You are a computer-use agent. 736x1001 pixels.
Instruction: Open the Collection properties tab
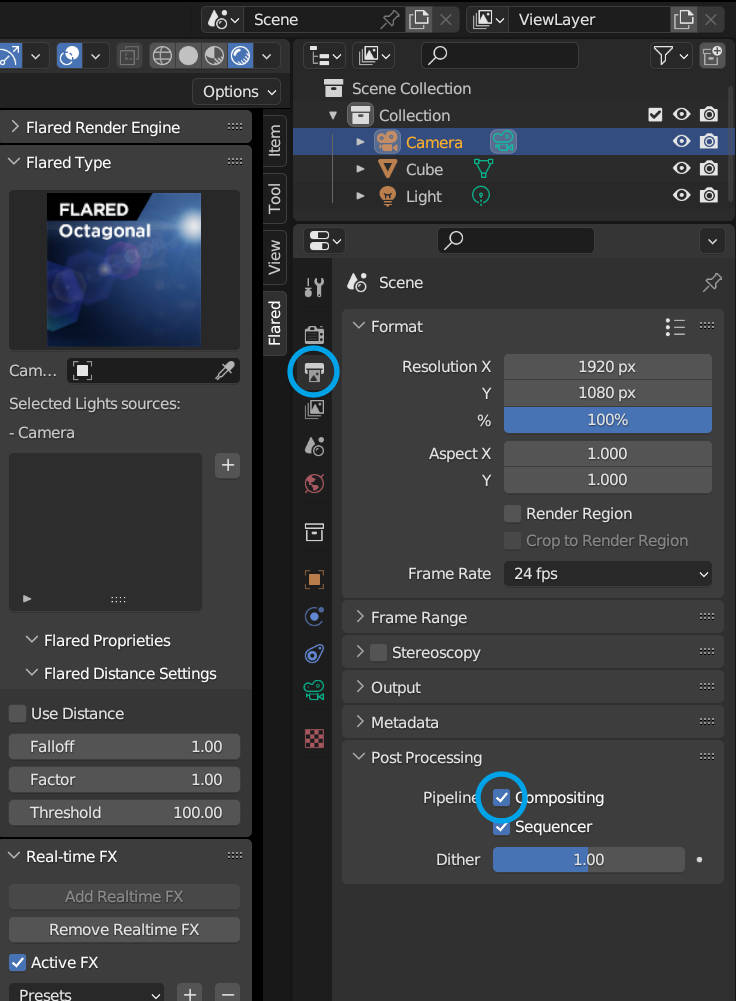(x=314, y=532)
